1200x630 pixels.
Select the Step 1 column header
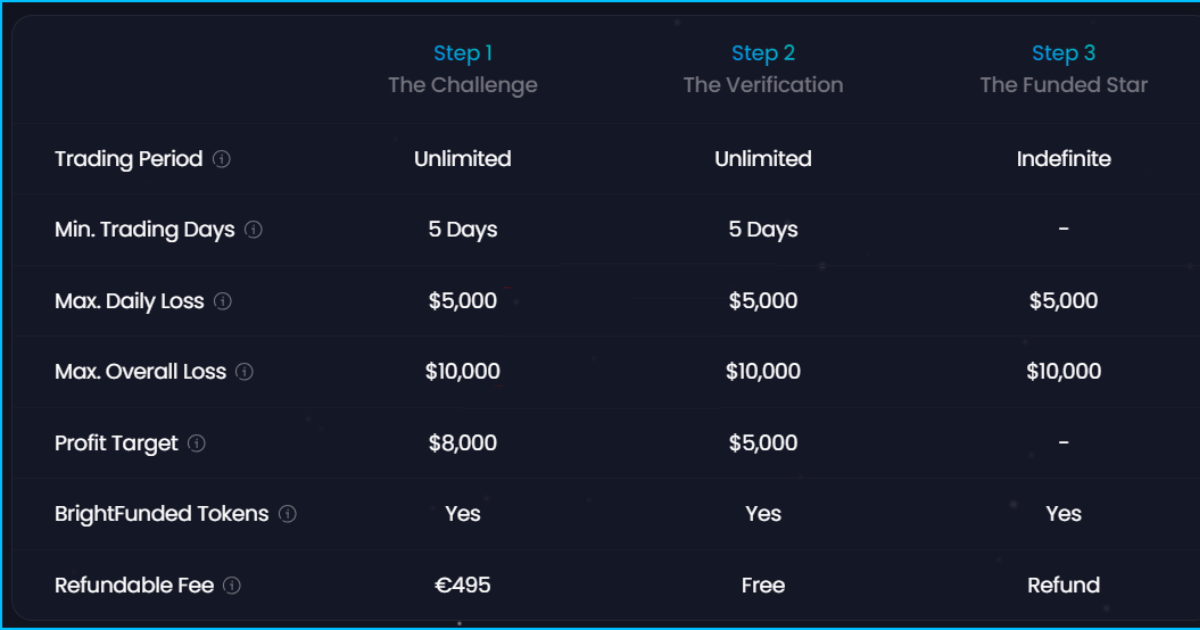coord(463,53)
